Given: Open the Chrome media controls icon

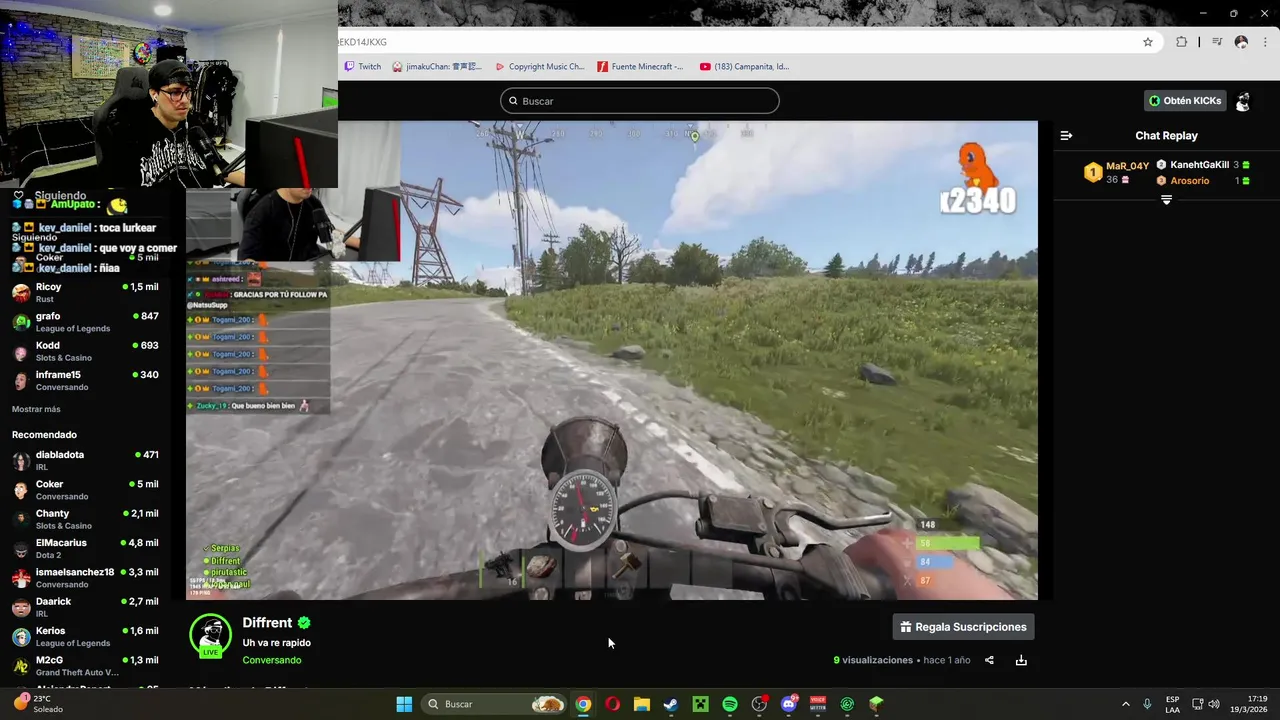Looking at the screenshot, I should pos(1217,42).
